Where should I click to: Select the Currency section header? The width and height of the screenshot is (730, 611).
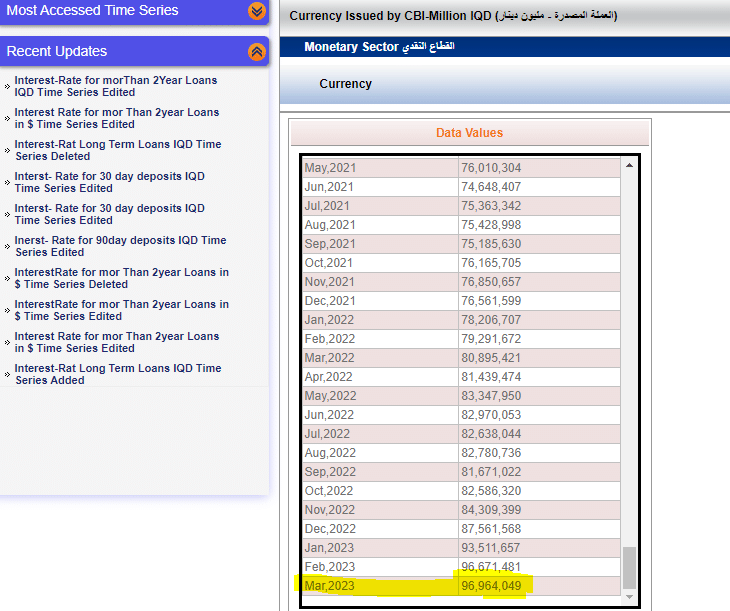click(x=345, y=84)
